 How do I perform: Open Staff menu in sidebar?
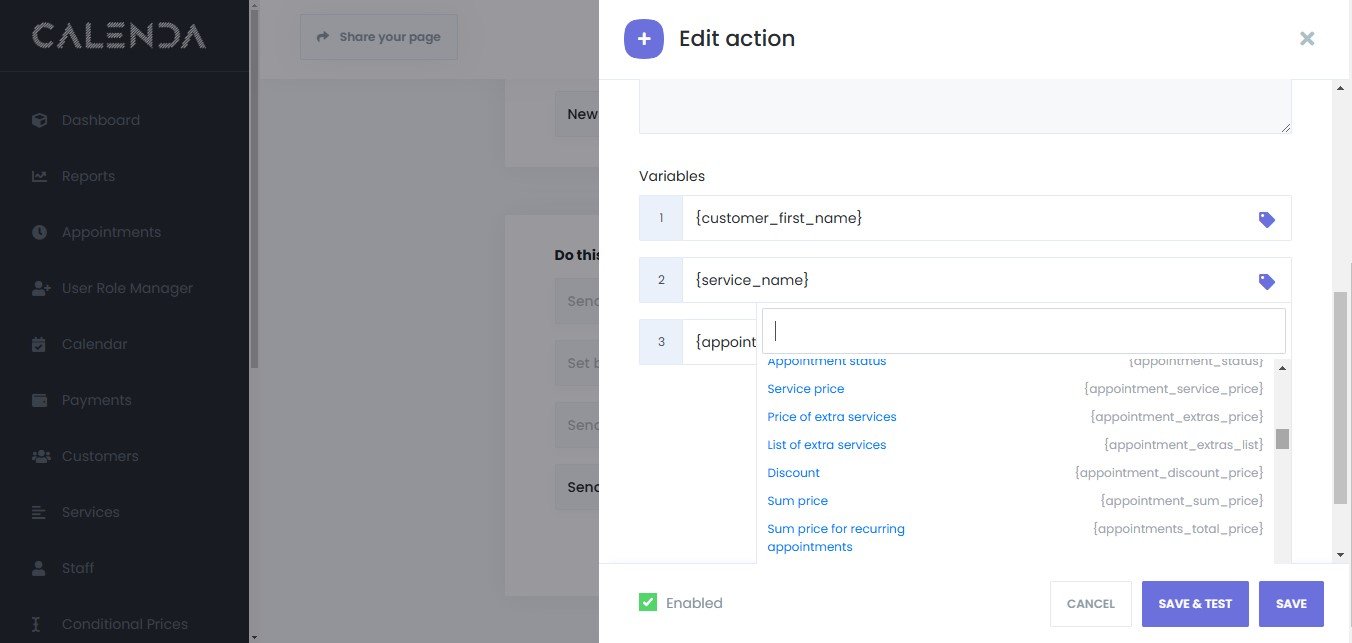77,568
